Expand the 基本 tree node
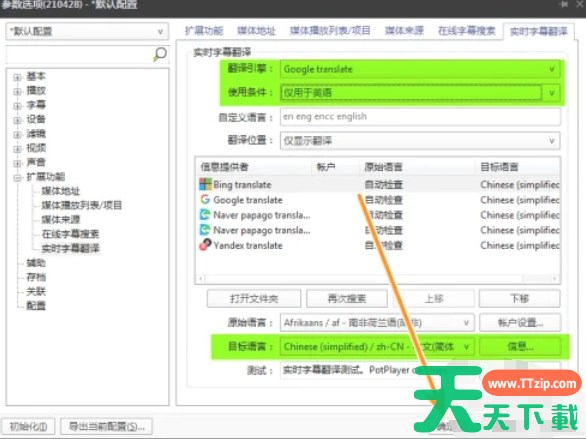Viewport: 586px width, 439px height. click(x=17, y=77)
